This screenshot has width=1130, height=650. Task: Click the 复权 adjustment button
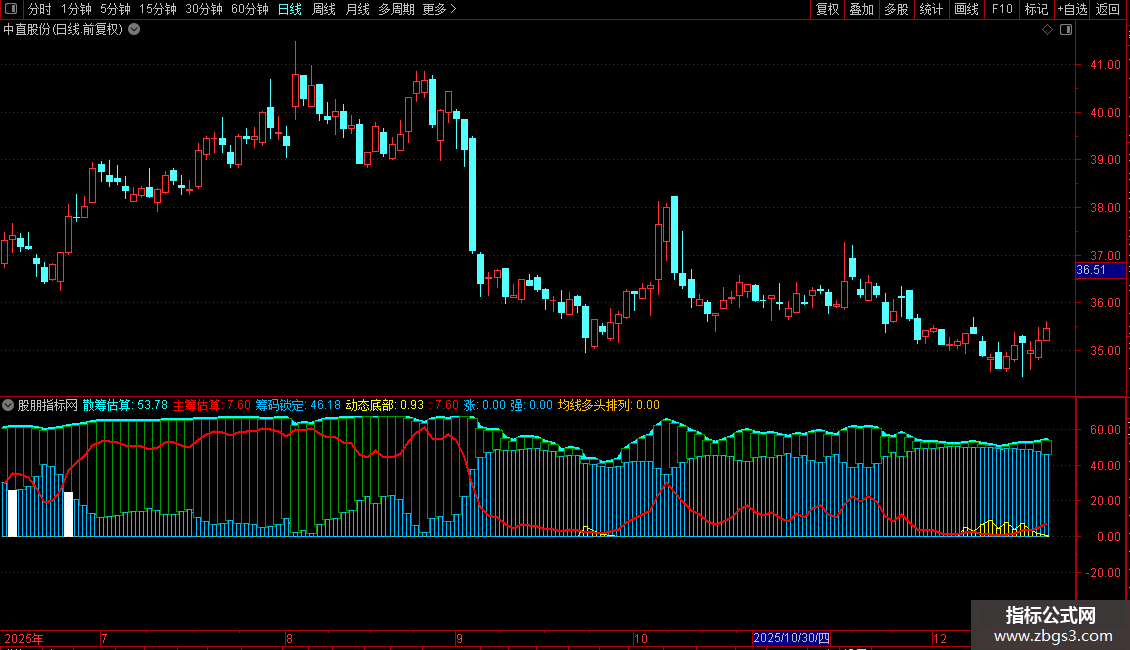[x=827, y=9]
